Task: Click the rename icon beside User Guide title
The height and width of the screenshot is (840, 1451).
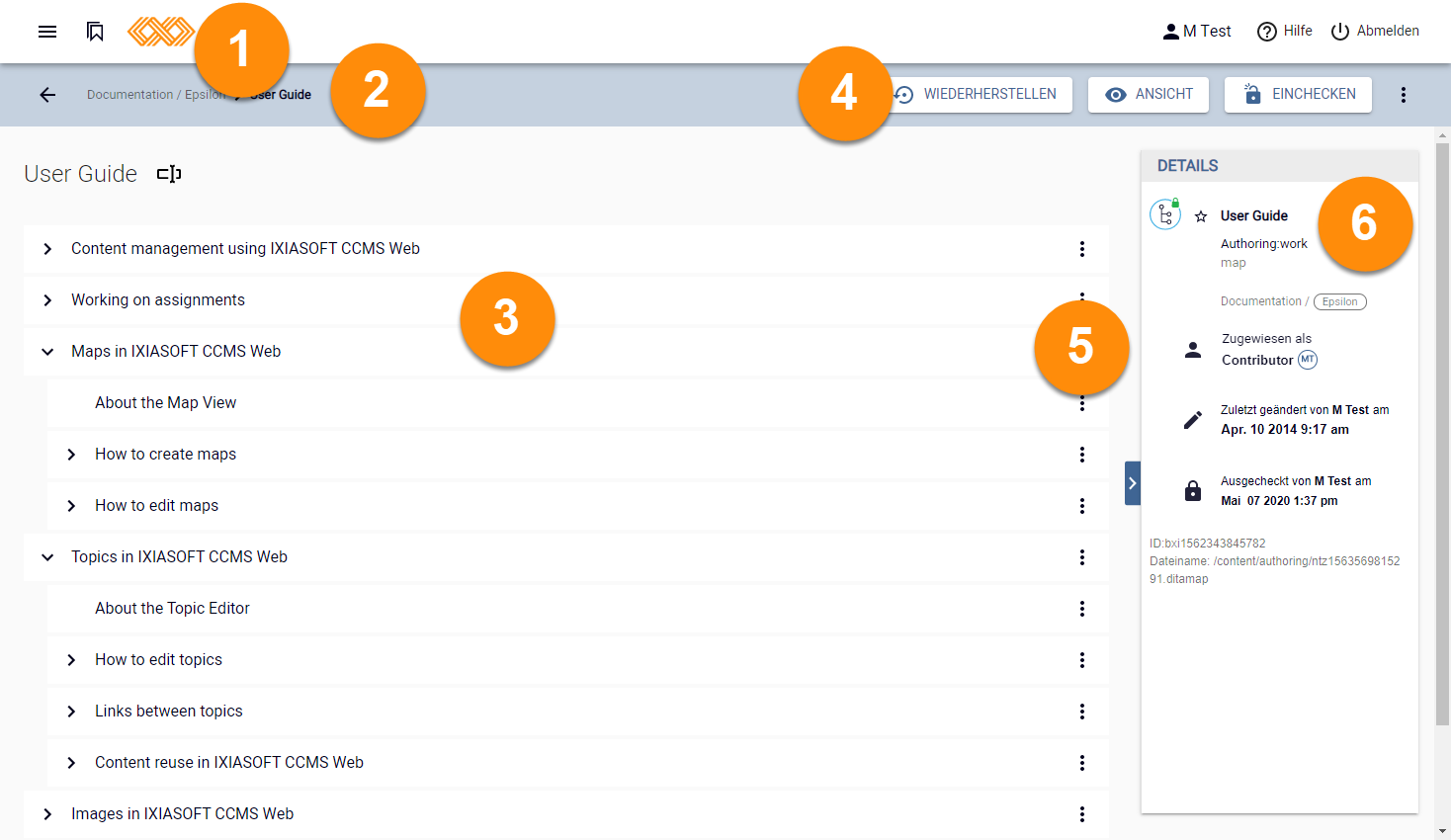Action: click(x=169, y=174)
